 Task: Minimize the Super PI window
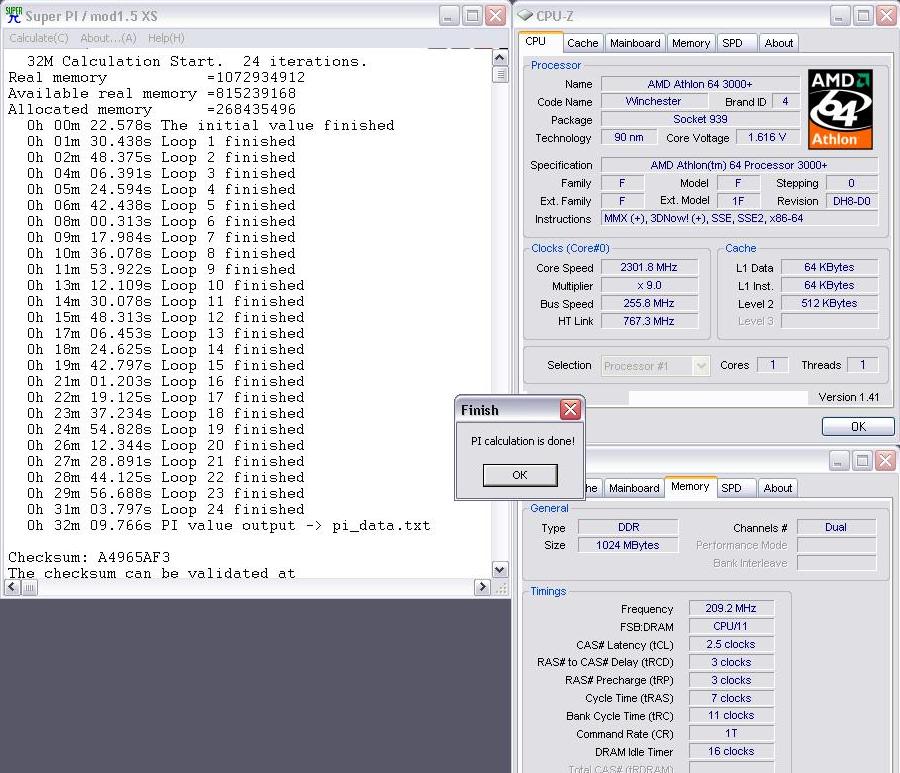[x=448, y=15]
